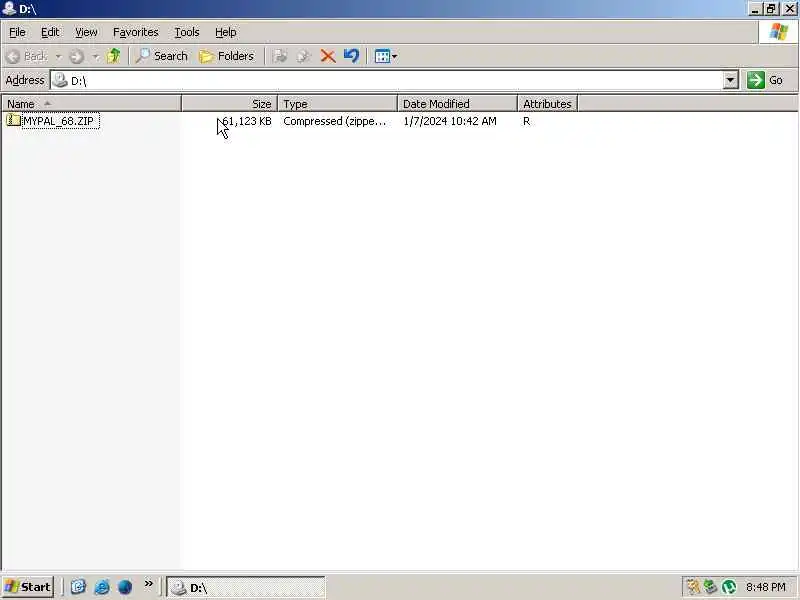The image size is (800, 600).
Task: Toggle the Folders pane
Action: pos(227,56)
